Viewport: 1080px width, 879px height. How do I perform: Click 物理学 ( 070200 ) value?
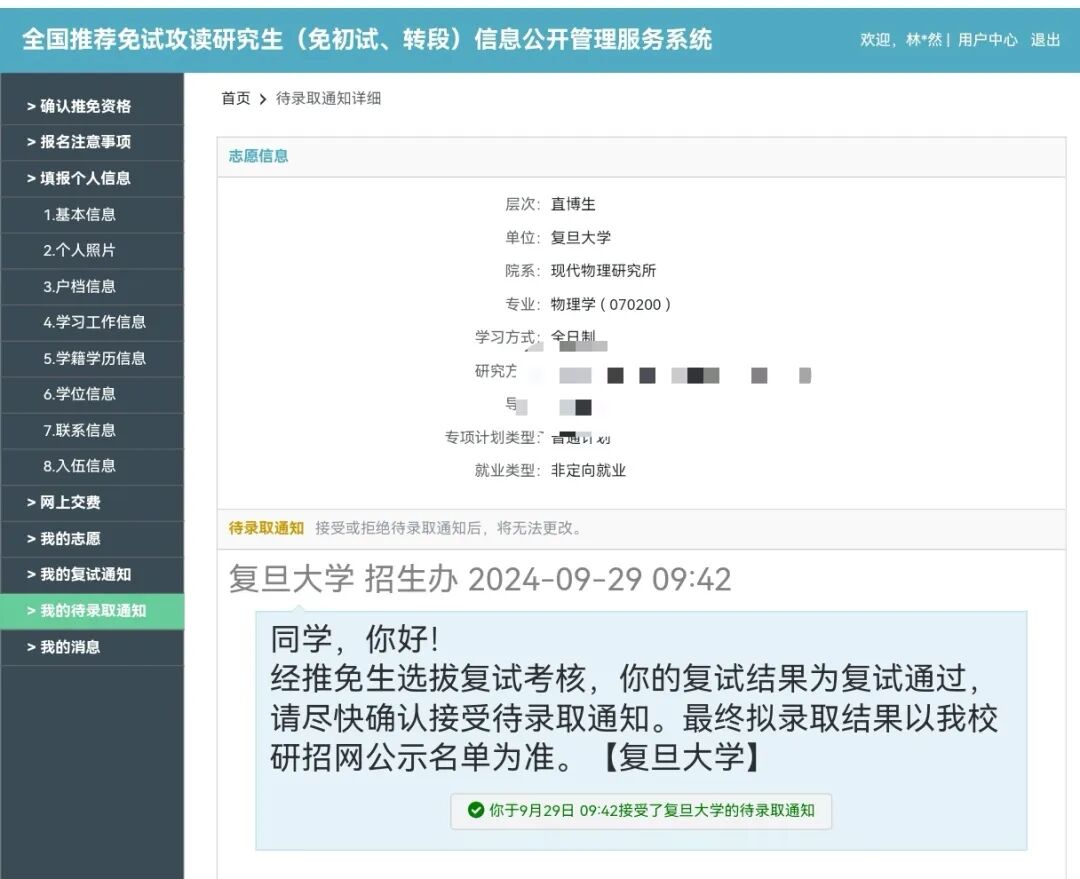(x=610, y=304)
